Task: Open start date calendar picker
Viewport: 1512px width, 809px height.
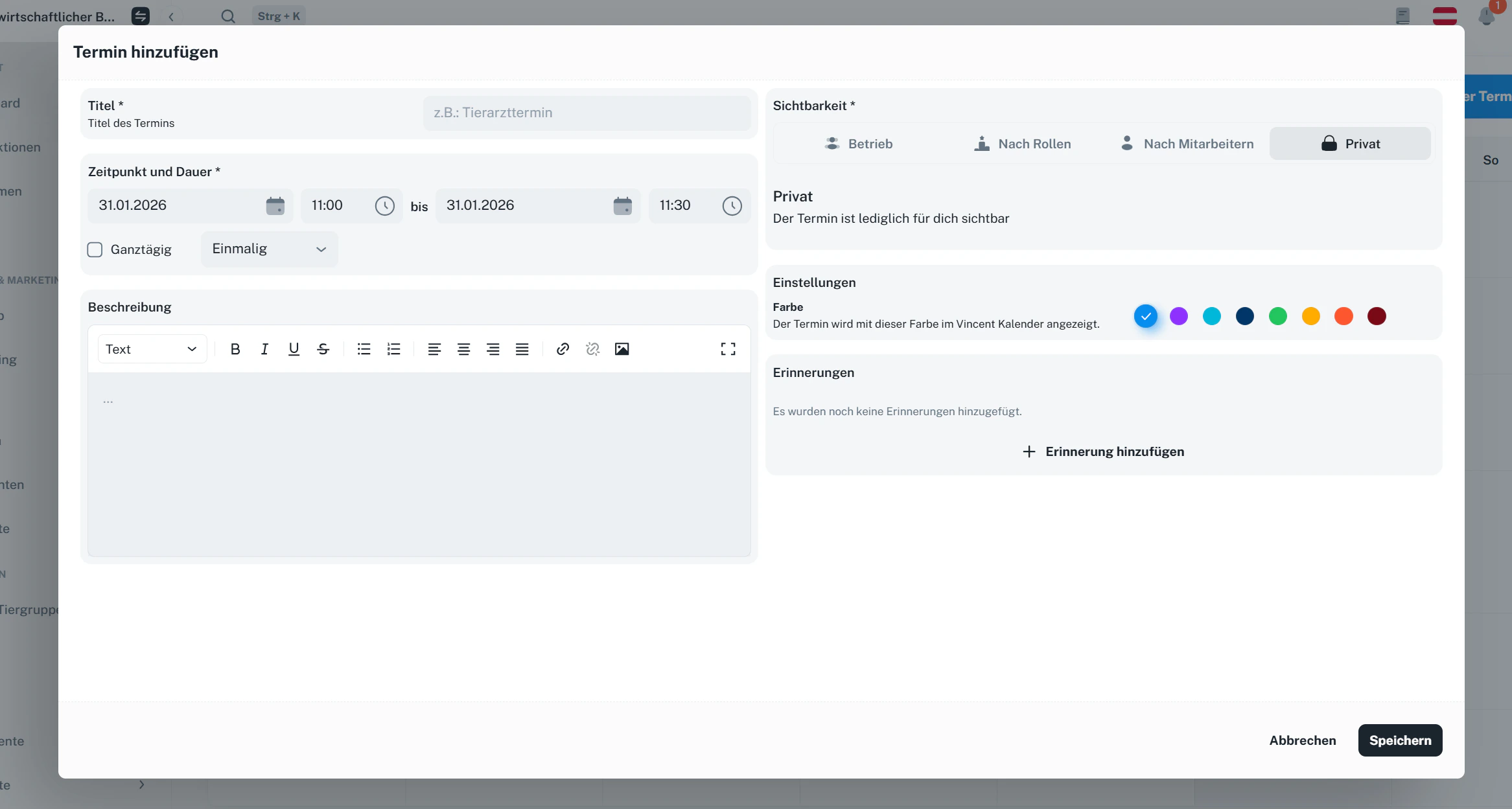Action: (x=275, y=206)
